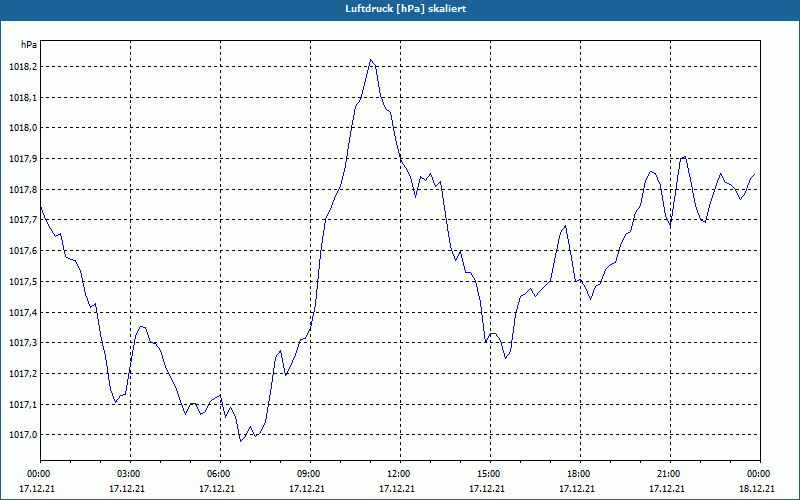Click the 1017,9 y-axis value

(x=23, y=159)
